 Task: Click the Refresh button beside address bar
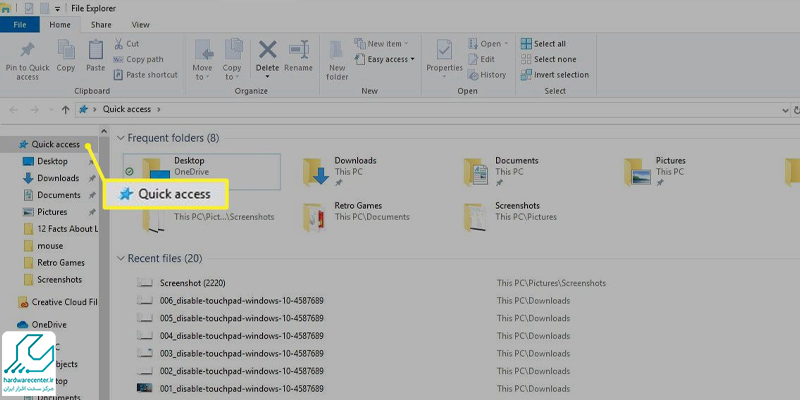[796, 110]
